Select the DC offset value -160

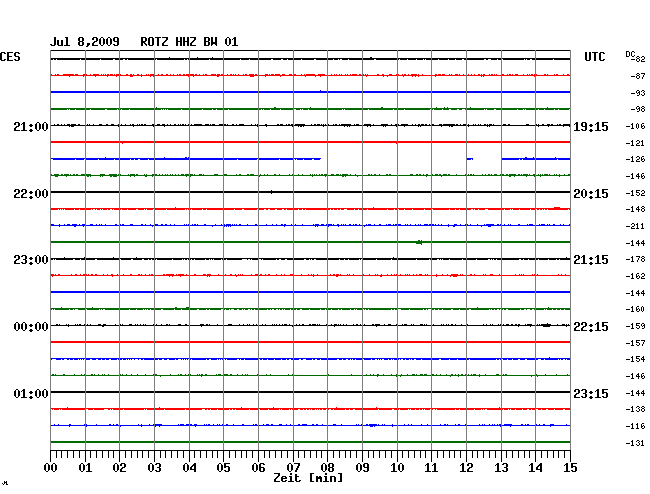click(635, 309)
